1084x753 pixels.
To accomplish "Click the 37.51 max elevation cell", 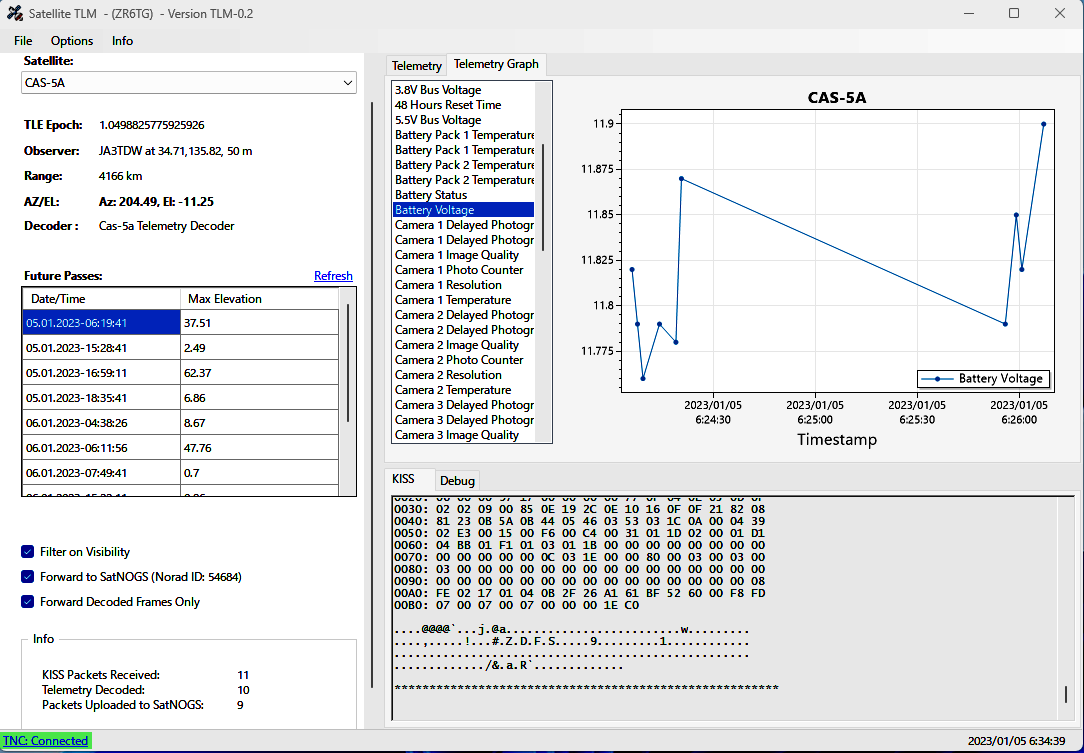I will (259, 323).
